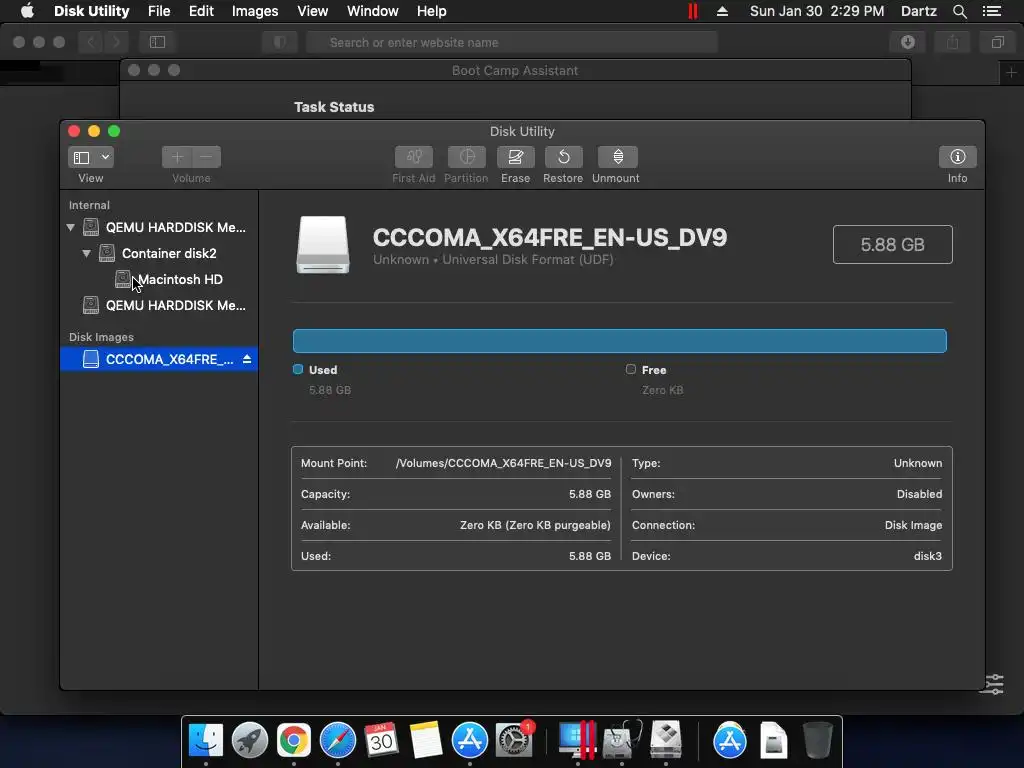Add a new Safari tab
Screen dimensions: 1024x768
pos(1011,72)
